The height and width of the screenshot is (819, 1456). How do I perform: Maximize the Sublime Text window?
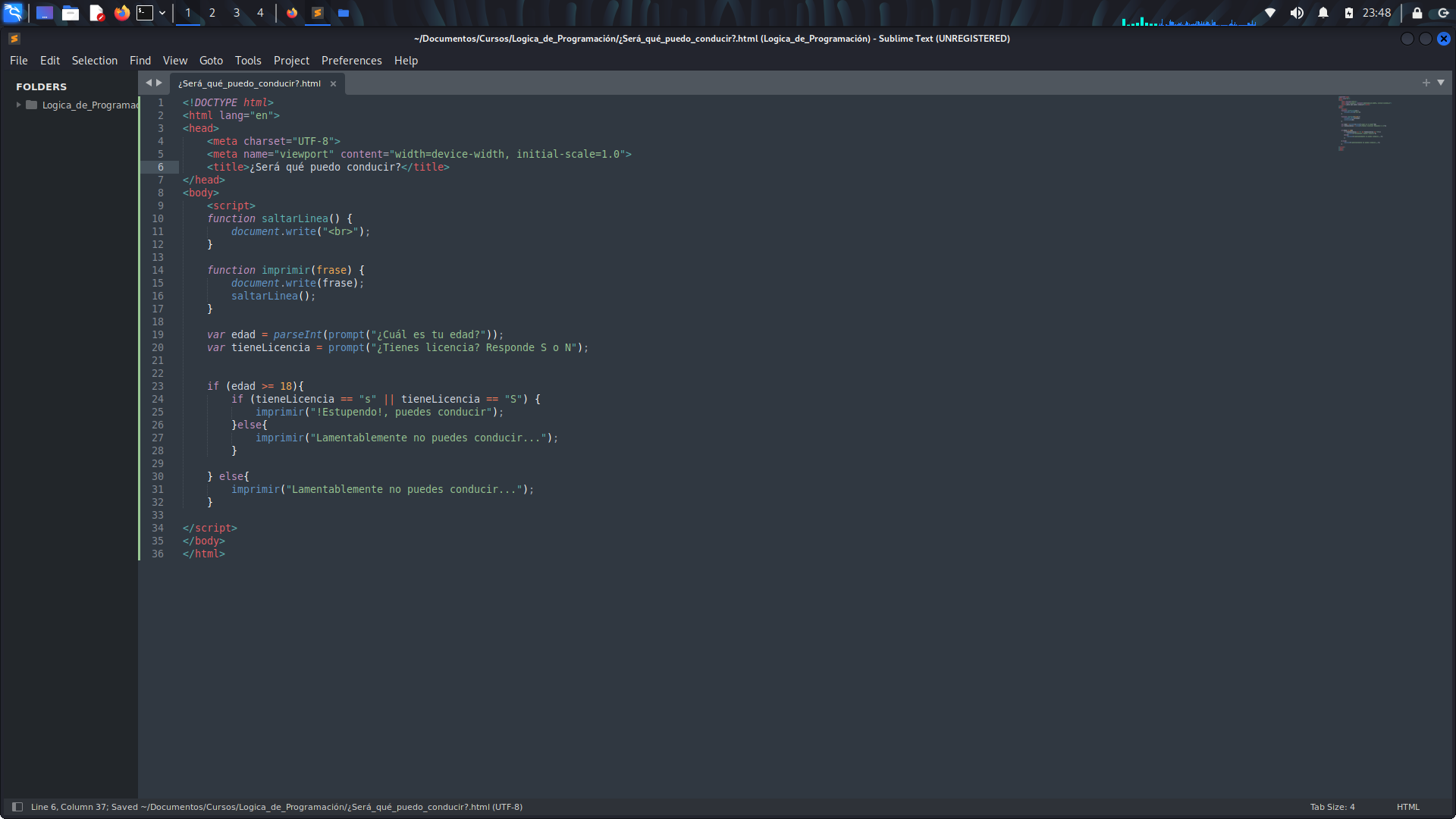(1426, 39)
